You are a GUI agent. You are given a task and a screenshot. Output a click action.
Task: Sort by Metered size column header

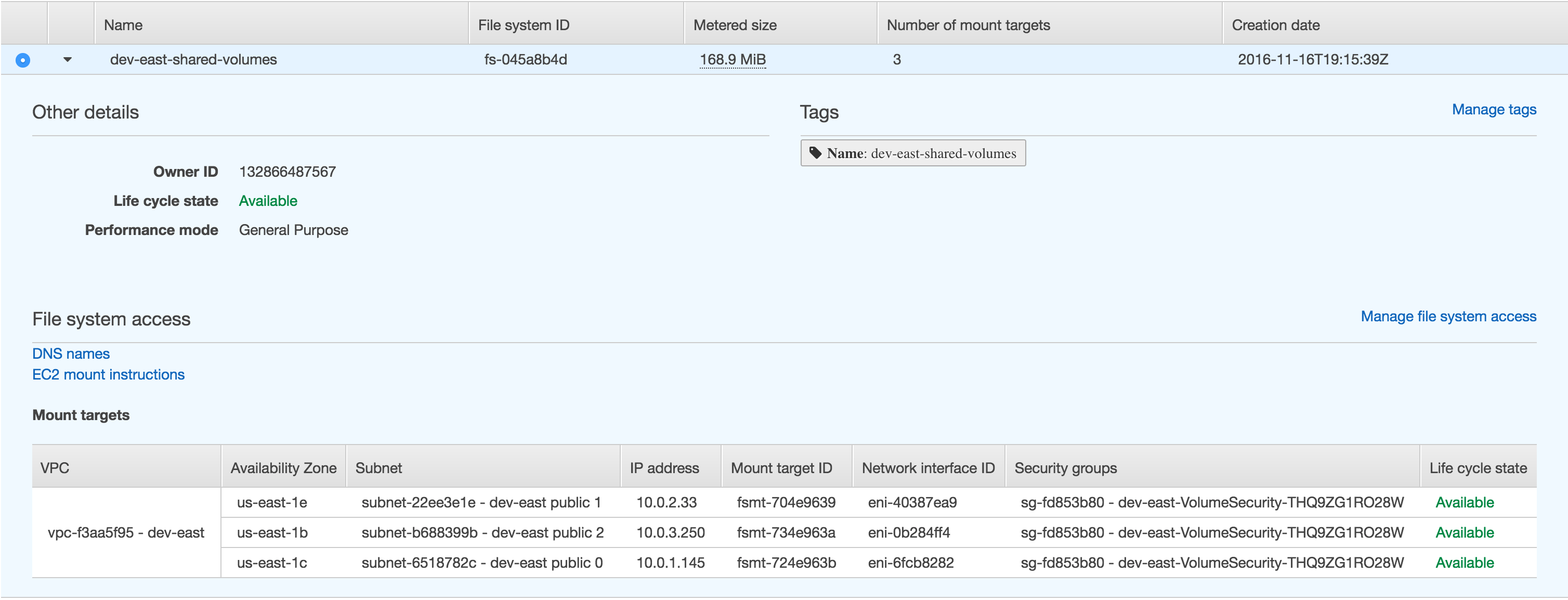(x=734, y=25)
